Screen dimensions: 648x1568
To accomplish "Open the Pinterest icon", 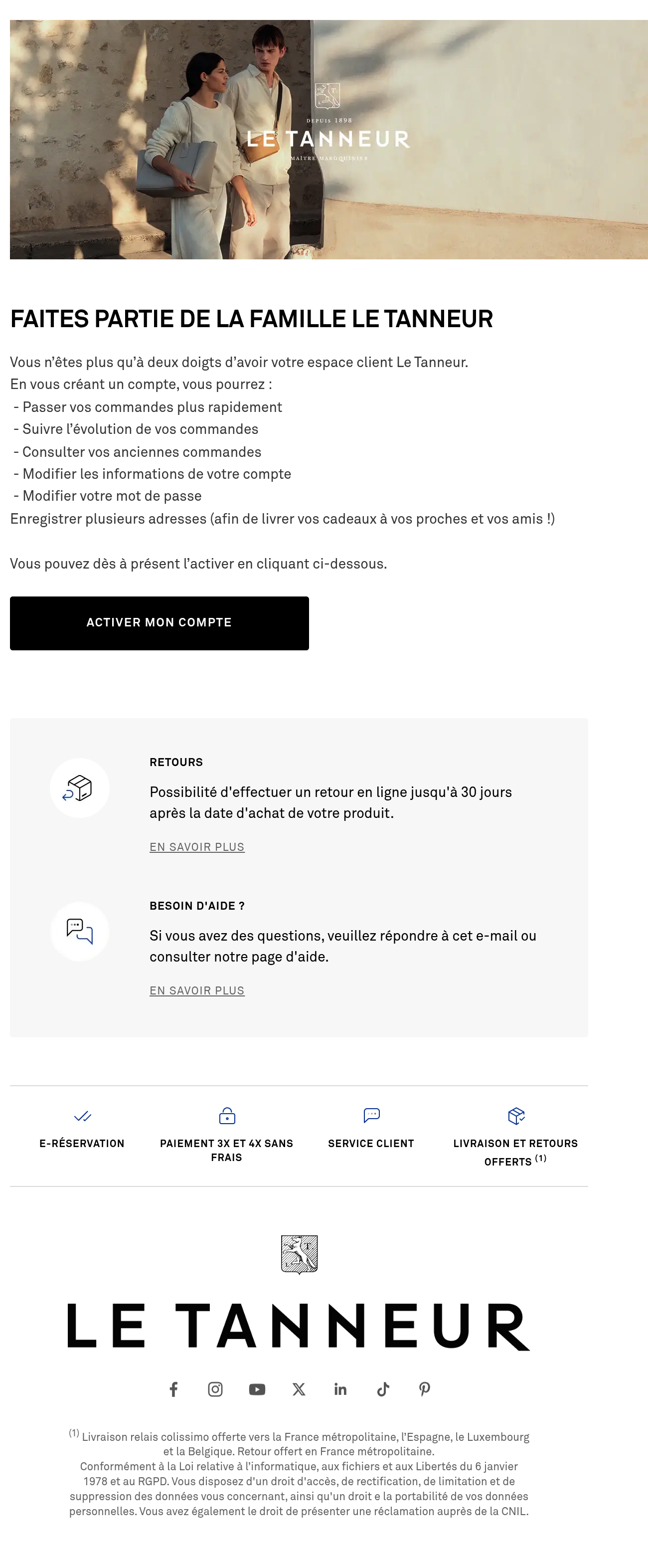I will tap(425, 1389).
